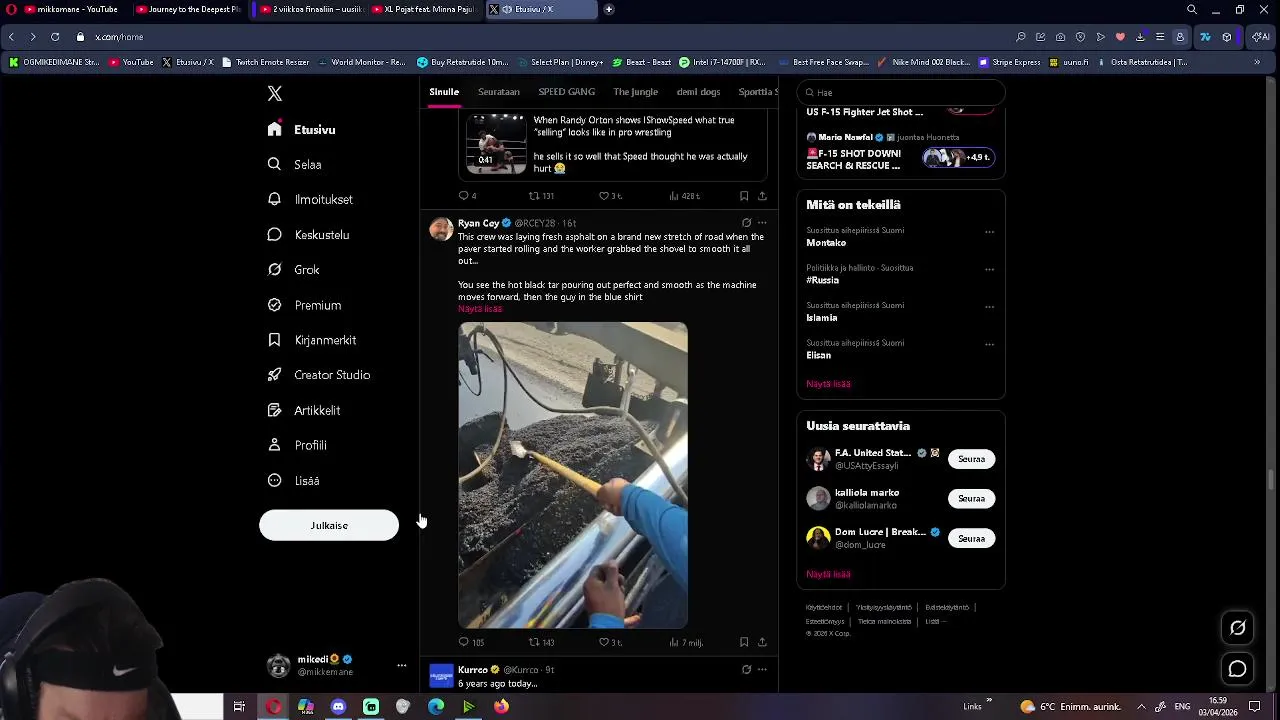The image size is (1280, 720).
Task: Open more options on Ryan Cey's post
Action: (762, 223)
